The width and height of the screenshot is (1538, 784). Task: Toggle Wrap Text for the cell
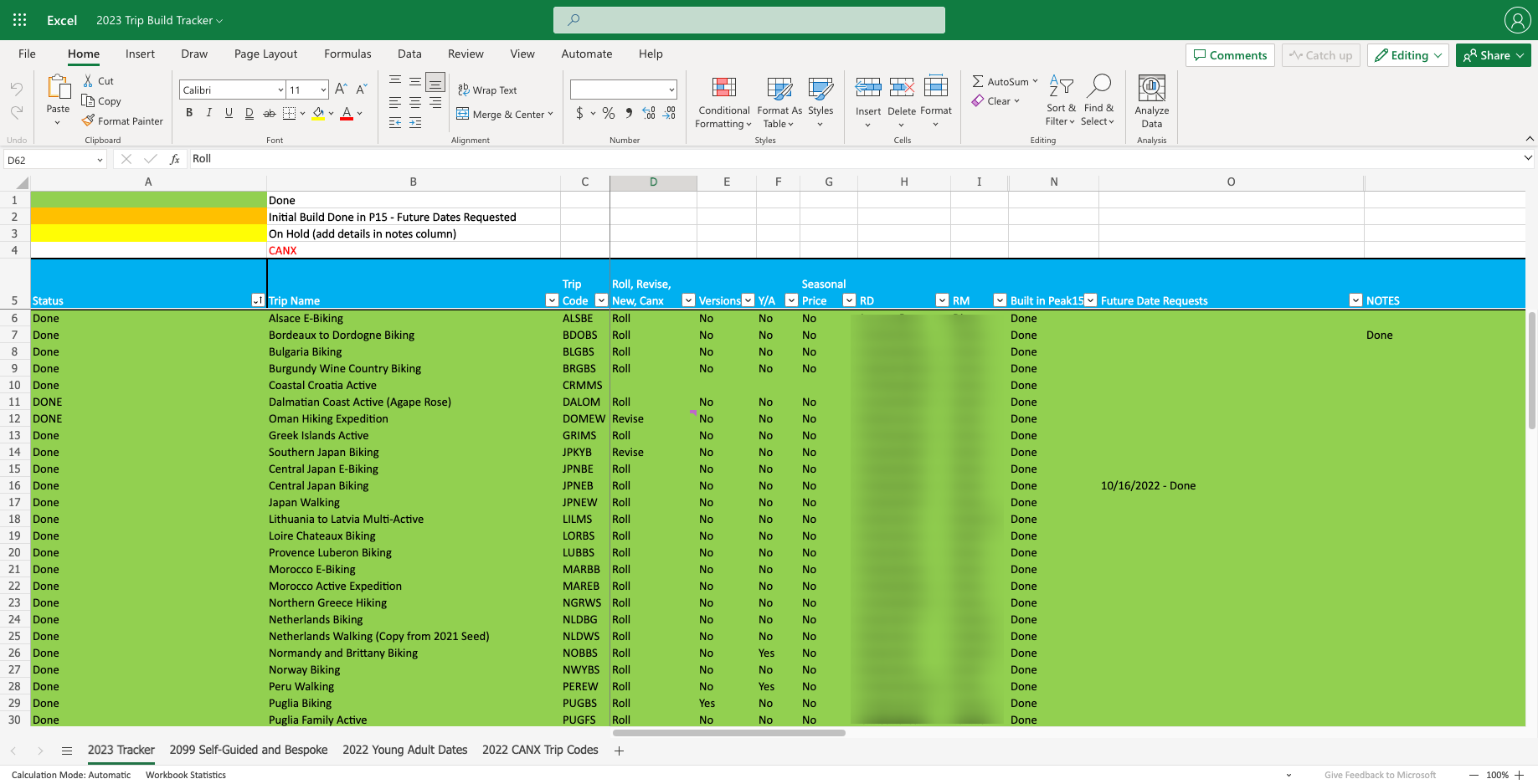tap(487, 90)
